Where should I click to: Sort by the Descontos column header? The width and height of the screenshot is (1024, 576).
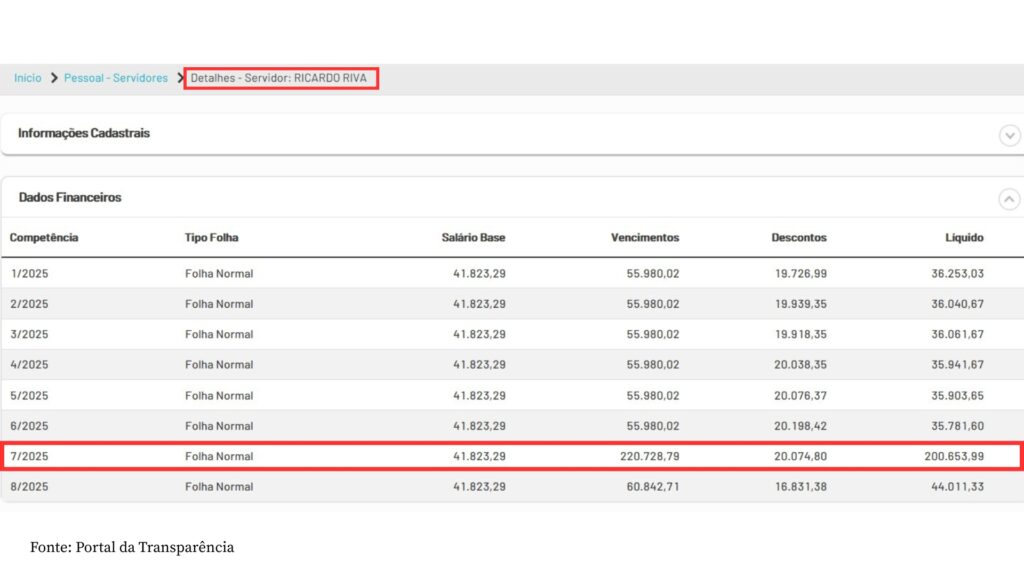pos(798,238)
